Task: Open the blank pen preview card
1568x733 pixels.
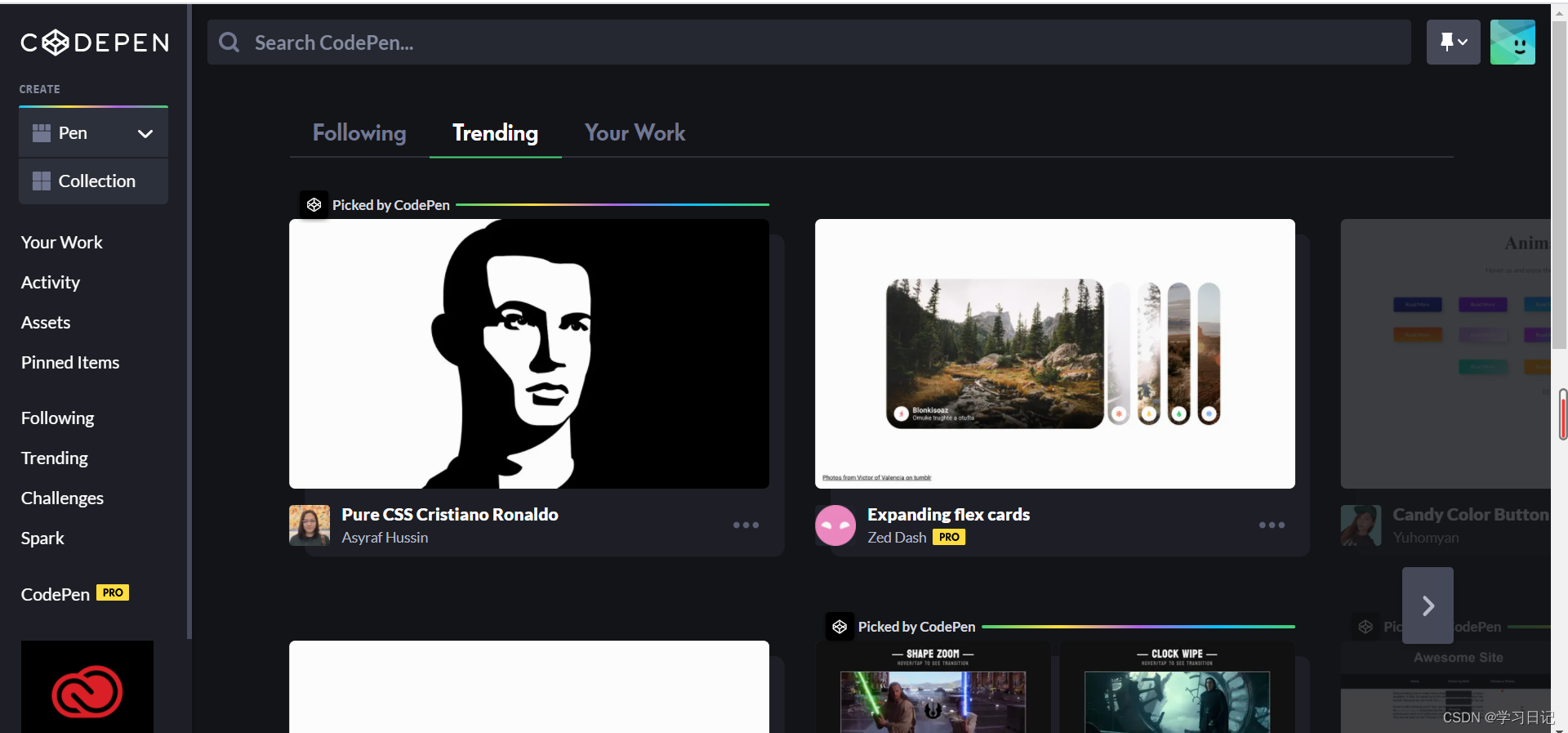Action: point(529,686)
